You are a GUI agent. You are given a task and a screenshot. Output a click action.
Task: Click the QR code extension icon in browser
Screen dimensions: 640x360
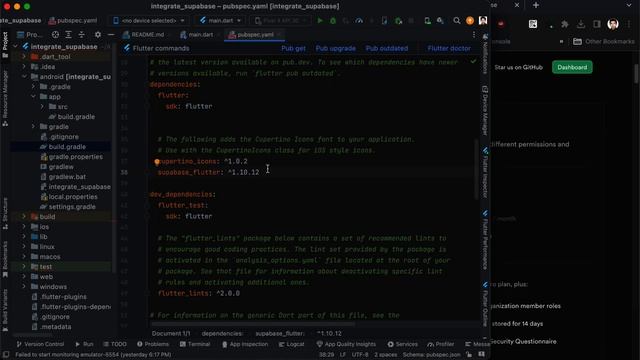(x=533, y=24)
